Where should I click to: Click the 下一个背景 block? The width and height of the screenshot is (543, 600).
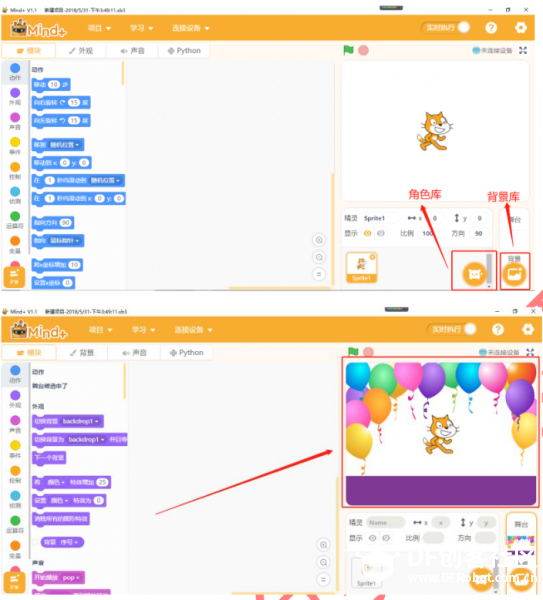(49, 458)
